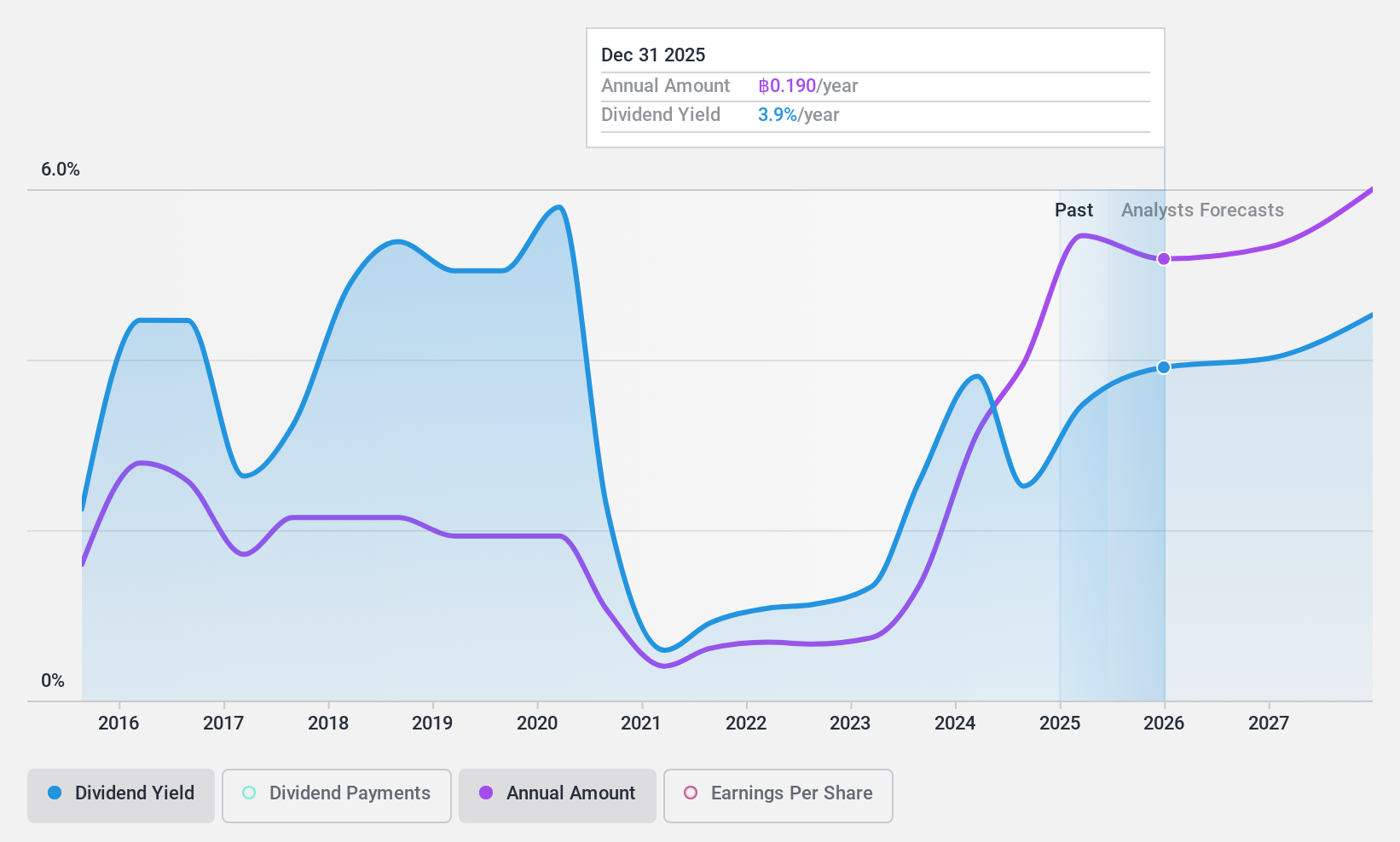The width and height of the screenshot is (1400, 842).
Task: Click the 2023 x-axis label
Action: click(850, 724)
